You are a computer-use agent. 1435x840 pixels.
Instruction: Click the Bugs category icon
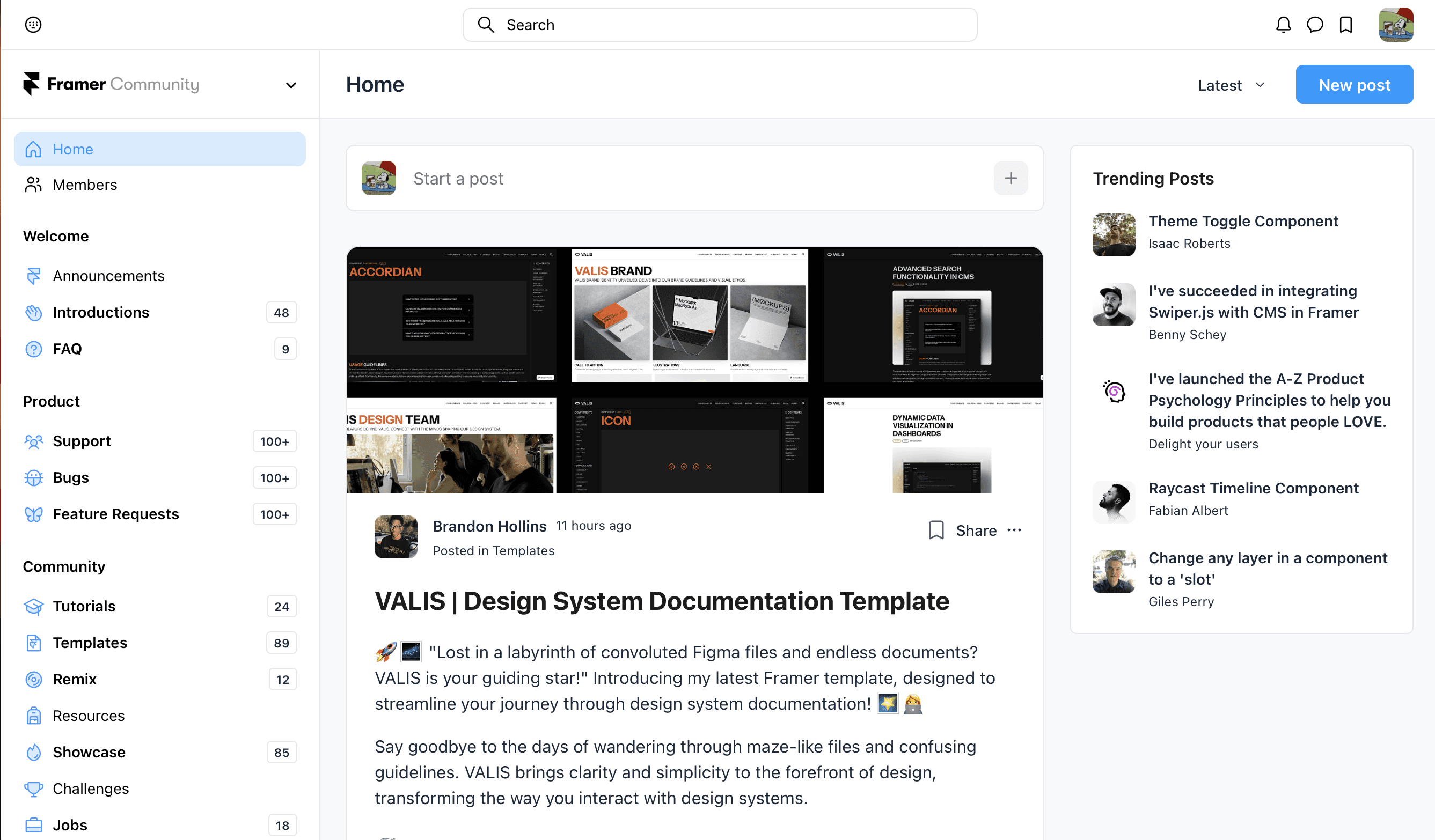pos(34,477)
